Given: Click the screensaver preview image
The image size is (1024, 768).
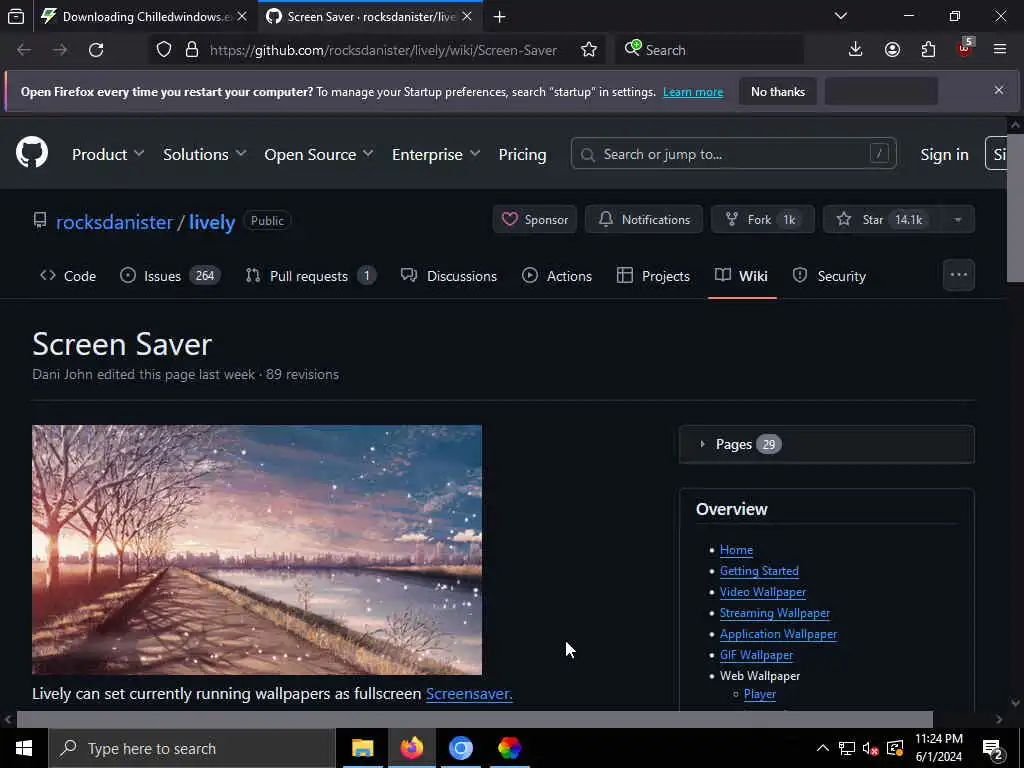Looking at the screenshot, I should (257, 549).
